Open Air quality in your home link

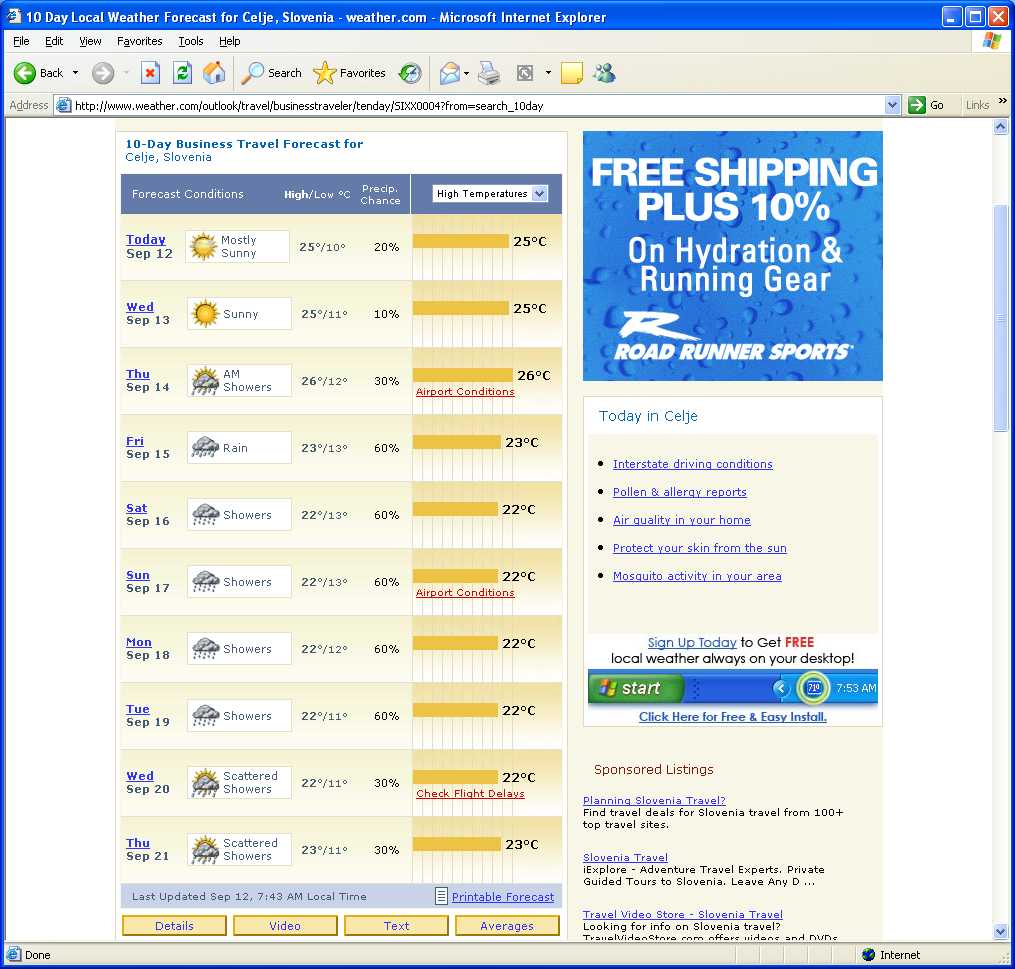tap(682, 520)
